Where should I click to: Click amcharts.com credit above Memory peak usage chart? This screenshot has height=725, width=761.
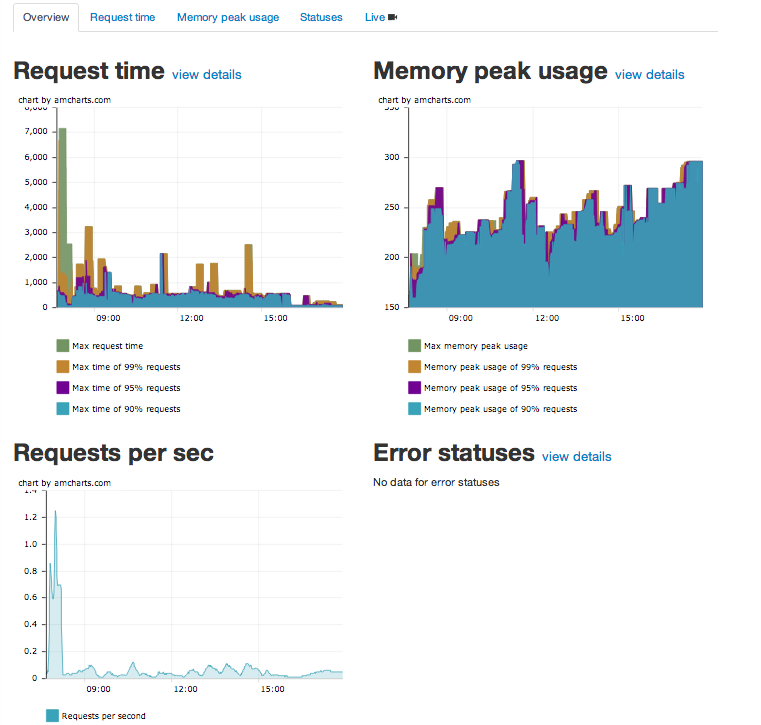[x=425, y=100]
